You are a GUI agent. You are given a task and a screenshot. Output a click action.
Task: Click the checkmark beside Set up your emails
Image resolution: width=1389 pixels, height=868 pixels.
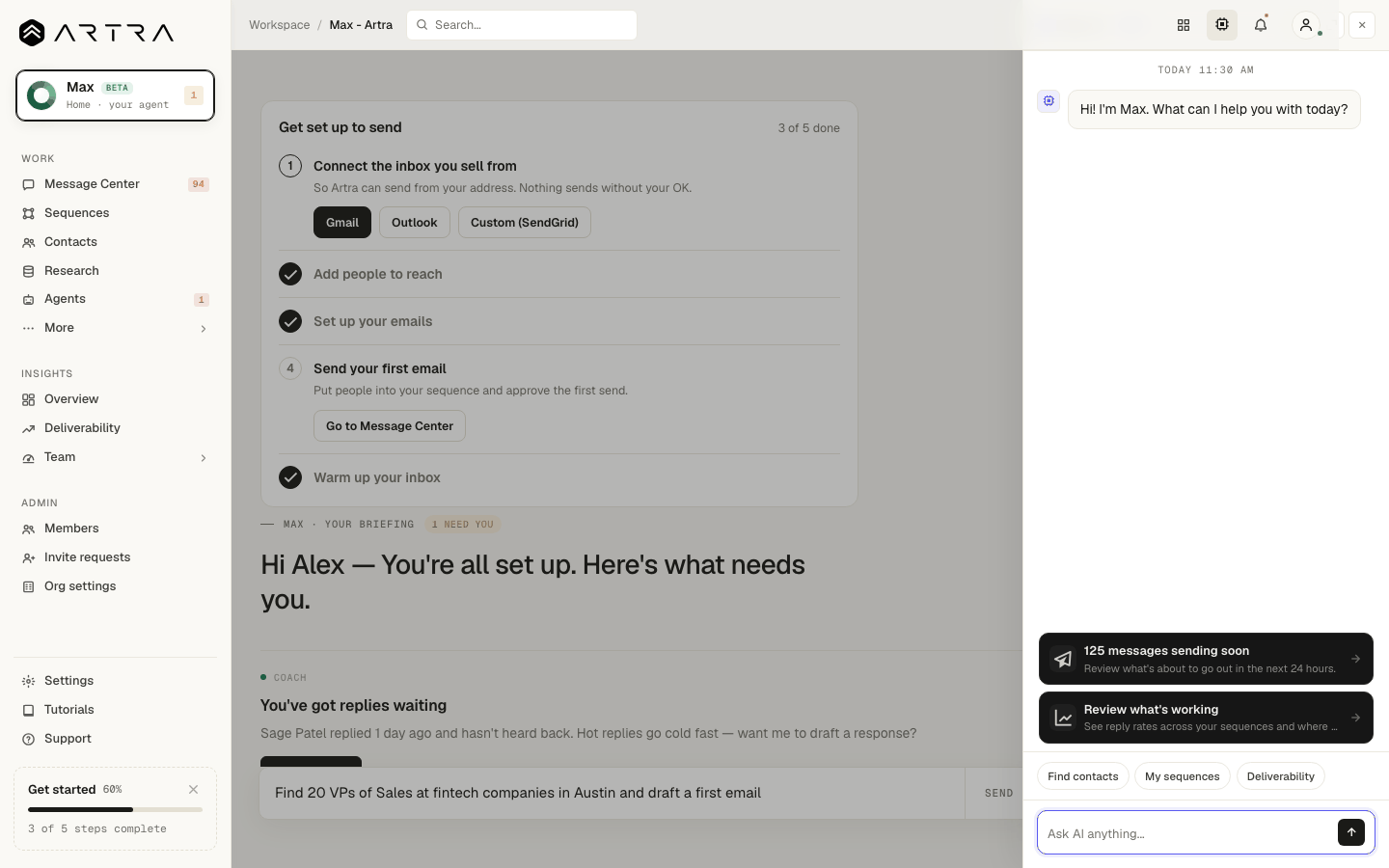point(290,321)
